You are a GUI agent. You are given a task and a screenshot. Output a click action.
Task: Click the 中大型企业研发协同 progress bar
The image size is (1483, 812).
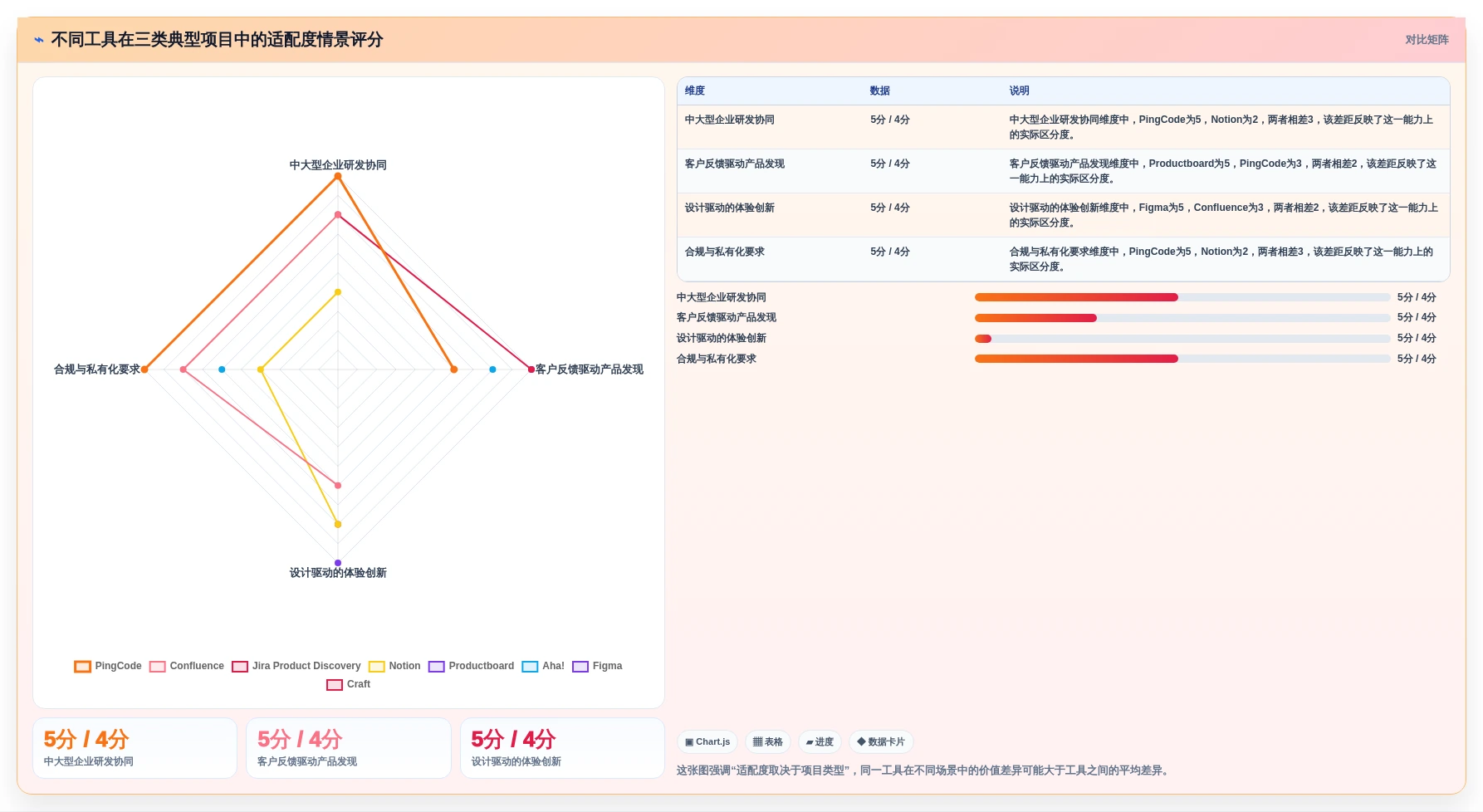tap(1182, 297)
